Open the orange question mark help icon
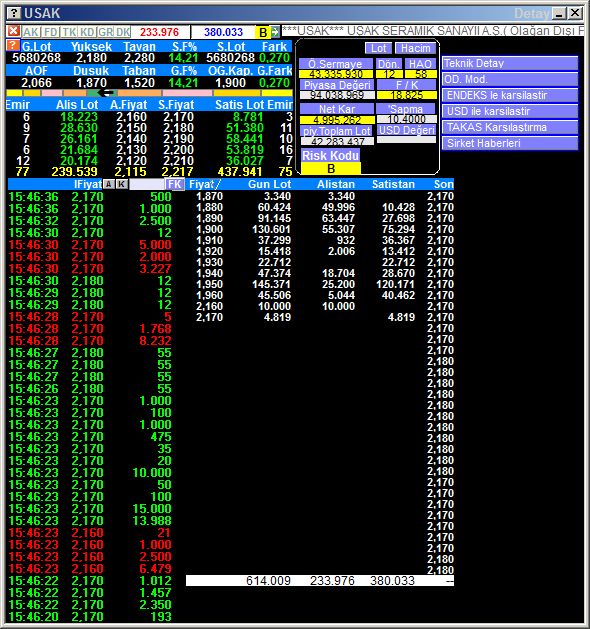This screenshot has width=590, height=629. pos(13,45)
